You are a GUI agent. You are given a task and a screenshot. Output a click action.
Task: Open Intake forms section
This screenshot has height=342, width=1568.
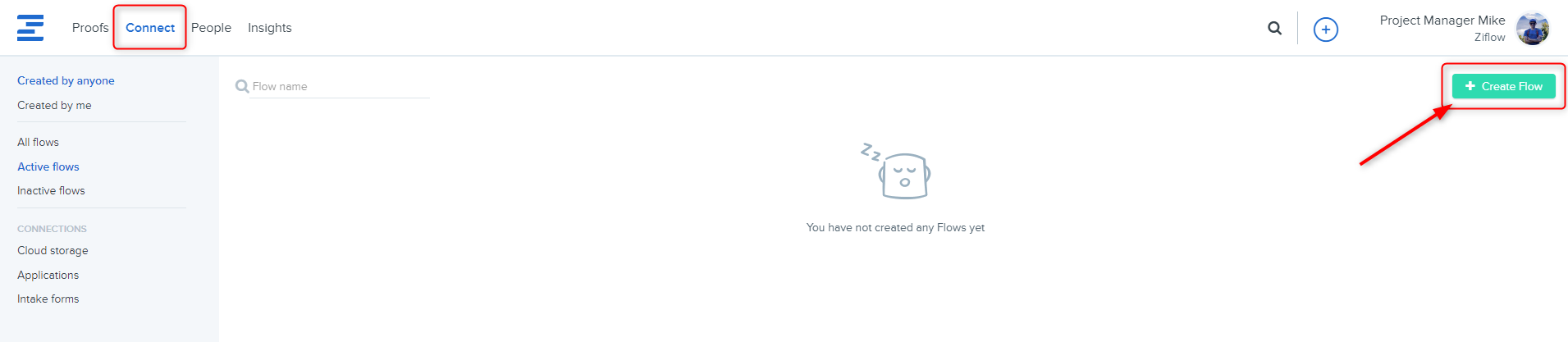(48, 299)
